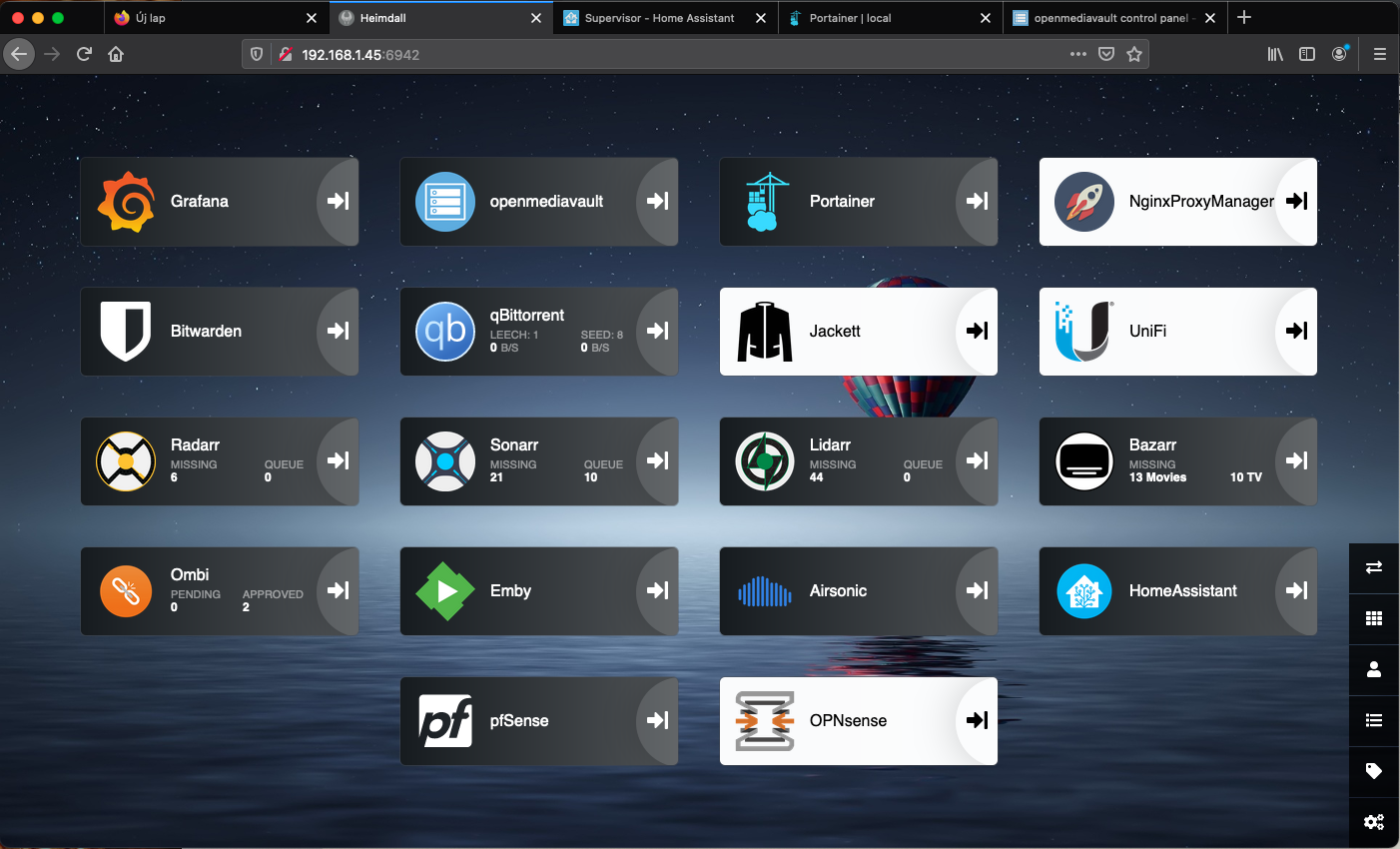The image size is (1400, 849).
Task: Click the Bazarr icon
Action: click(x=1084, y=461)
